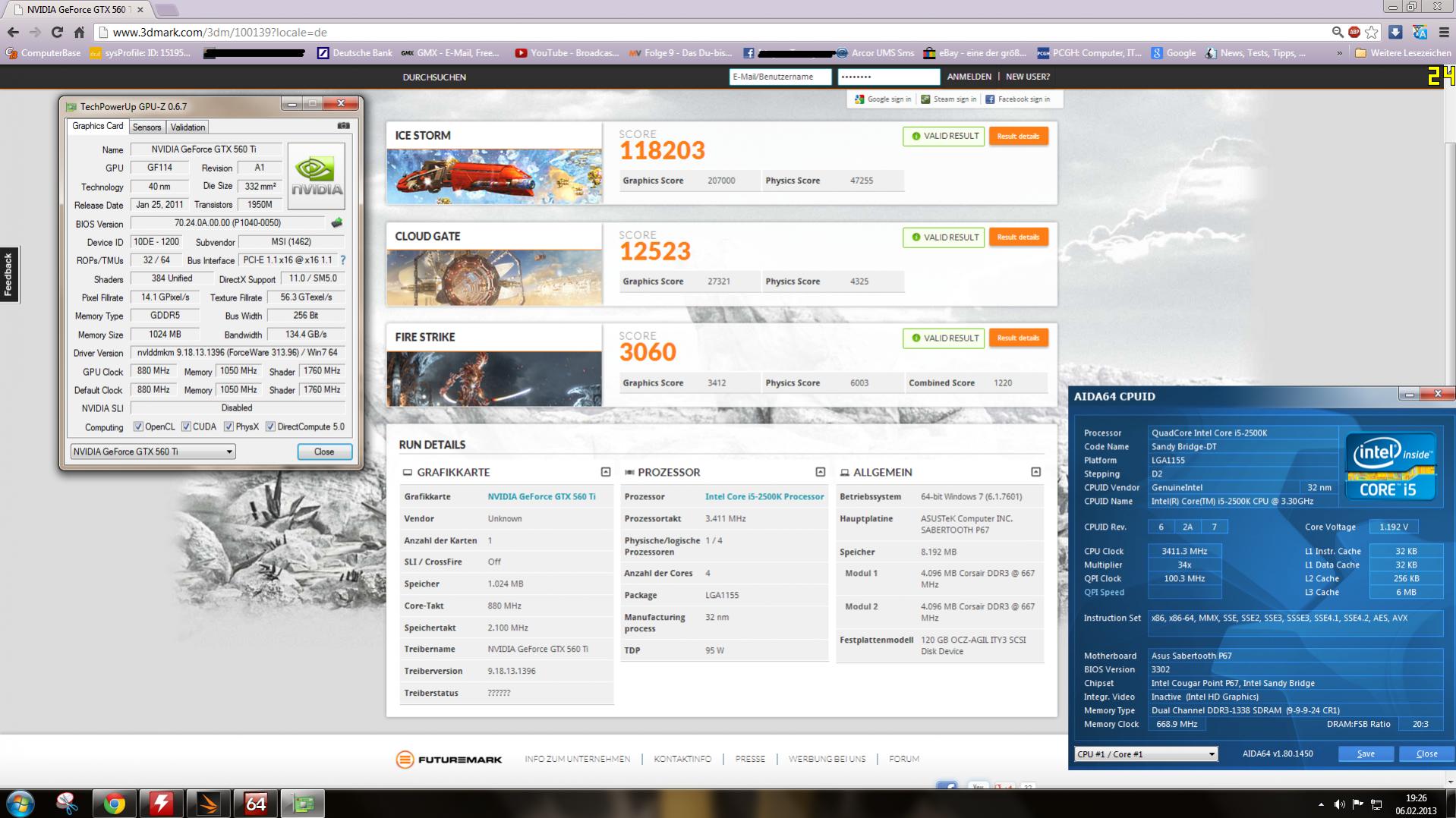Open Chrome from taskbar

[115, 803]
